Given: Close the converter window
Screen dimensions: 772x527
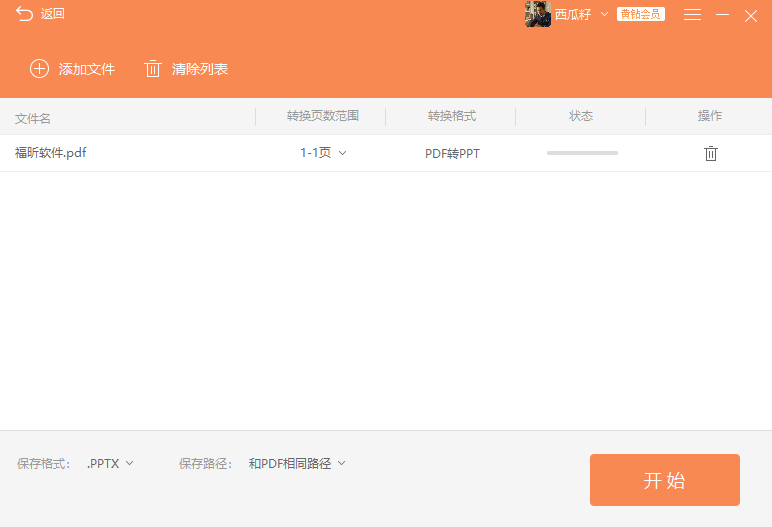Looking at the screenshot, I should [x=751, y=16].
